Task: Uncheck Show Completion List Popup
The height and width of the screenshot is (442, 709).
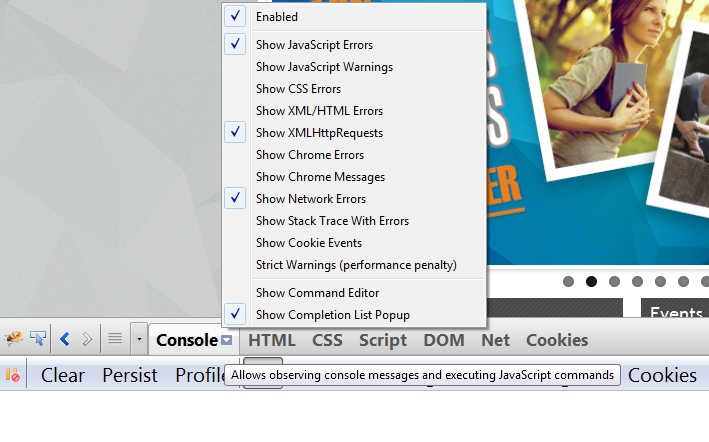Action: point(332,315)
